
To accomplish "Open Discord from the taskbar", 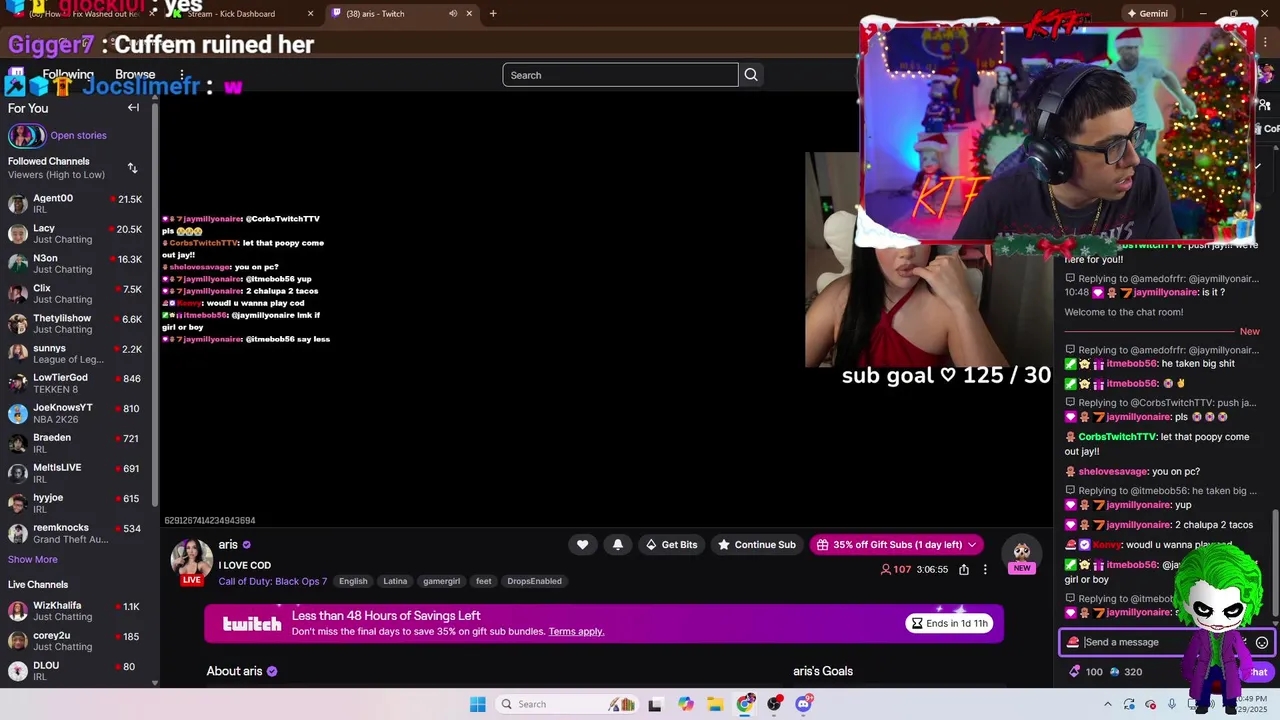I will (803, 704).
